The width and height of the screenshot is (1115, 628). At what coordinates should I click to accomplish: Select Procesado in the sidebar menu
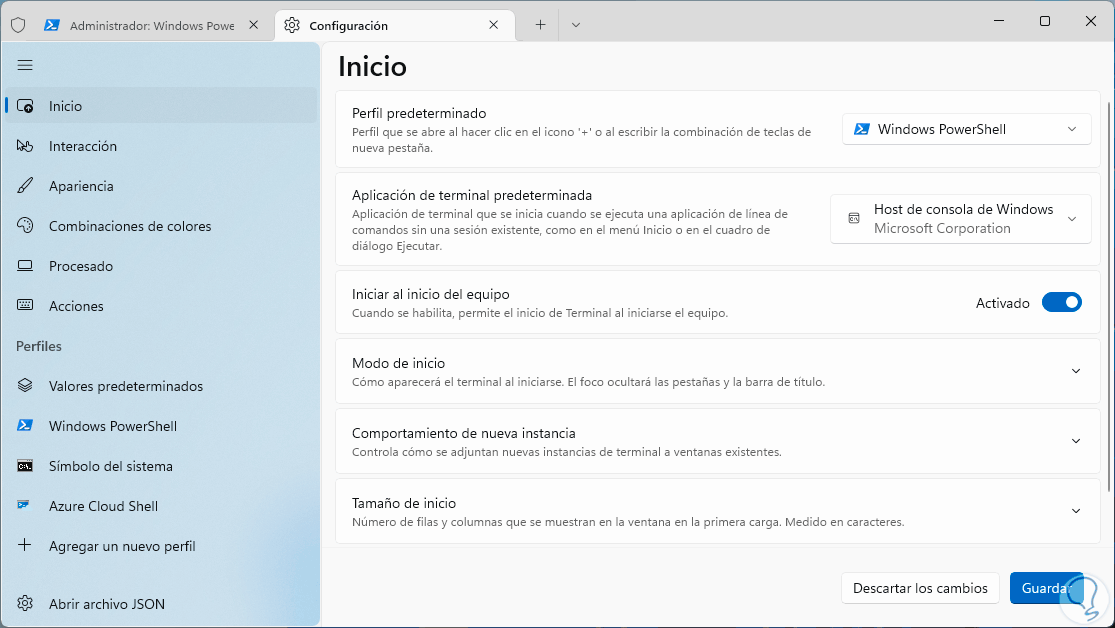point(81,266)
